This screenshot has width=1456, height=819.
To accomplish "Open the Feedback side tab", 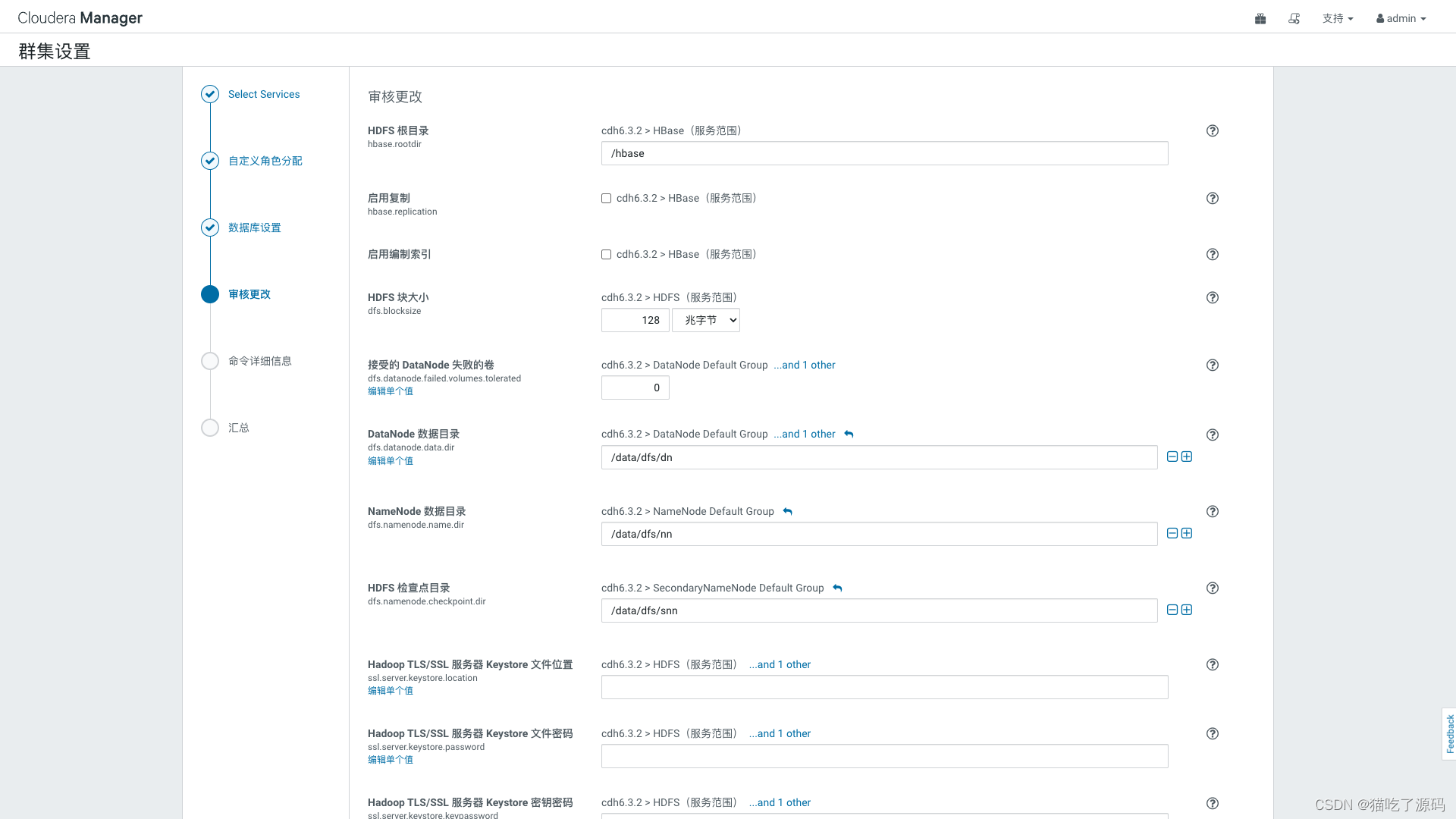I will 1449,733.
